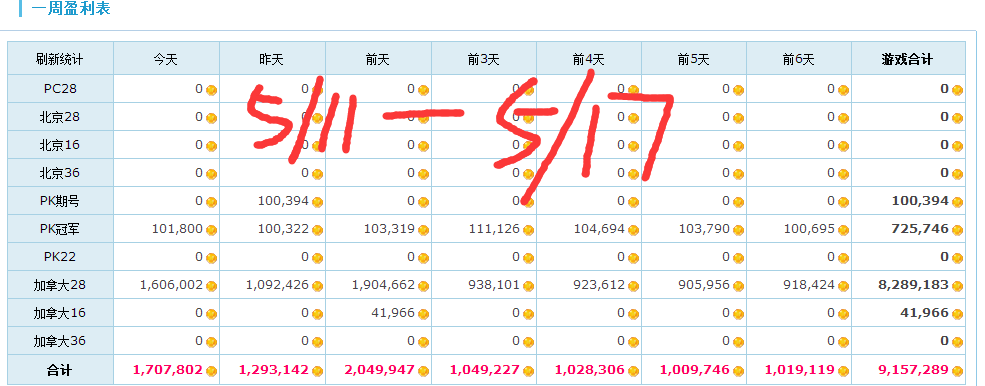Click coin icon beside 1,293,142 total
Screen dimensions: 985x386
point(317,371)
